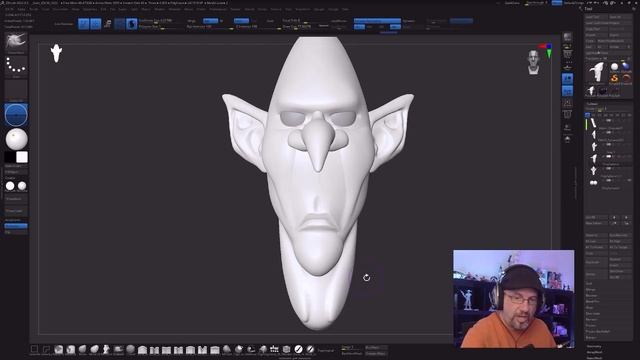Expand the Geometry palette section

(594, 347)
